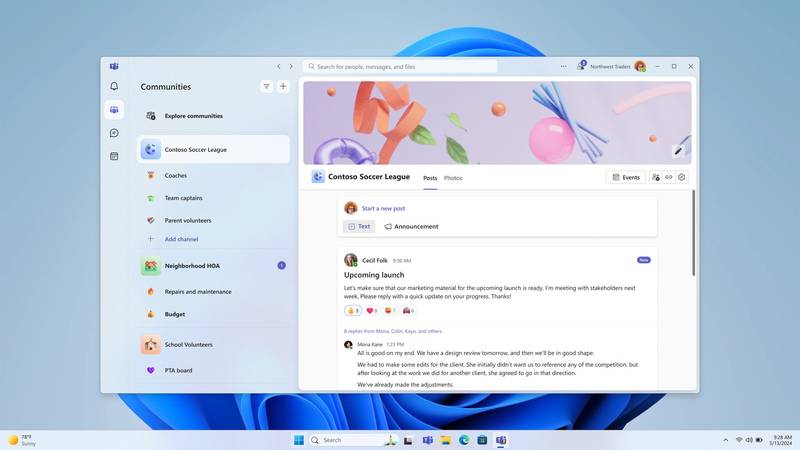Viewport: 800px width, 450px height.
Task: Click the search box for people and messages
Action: coord(401,66)
